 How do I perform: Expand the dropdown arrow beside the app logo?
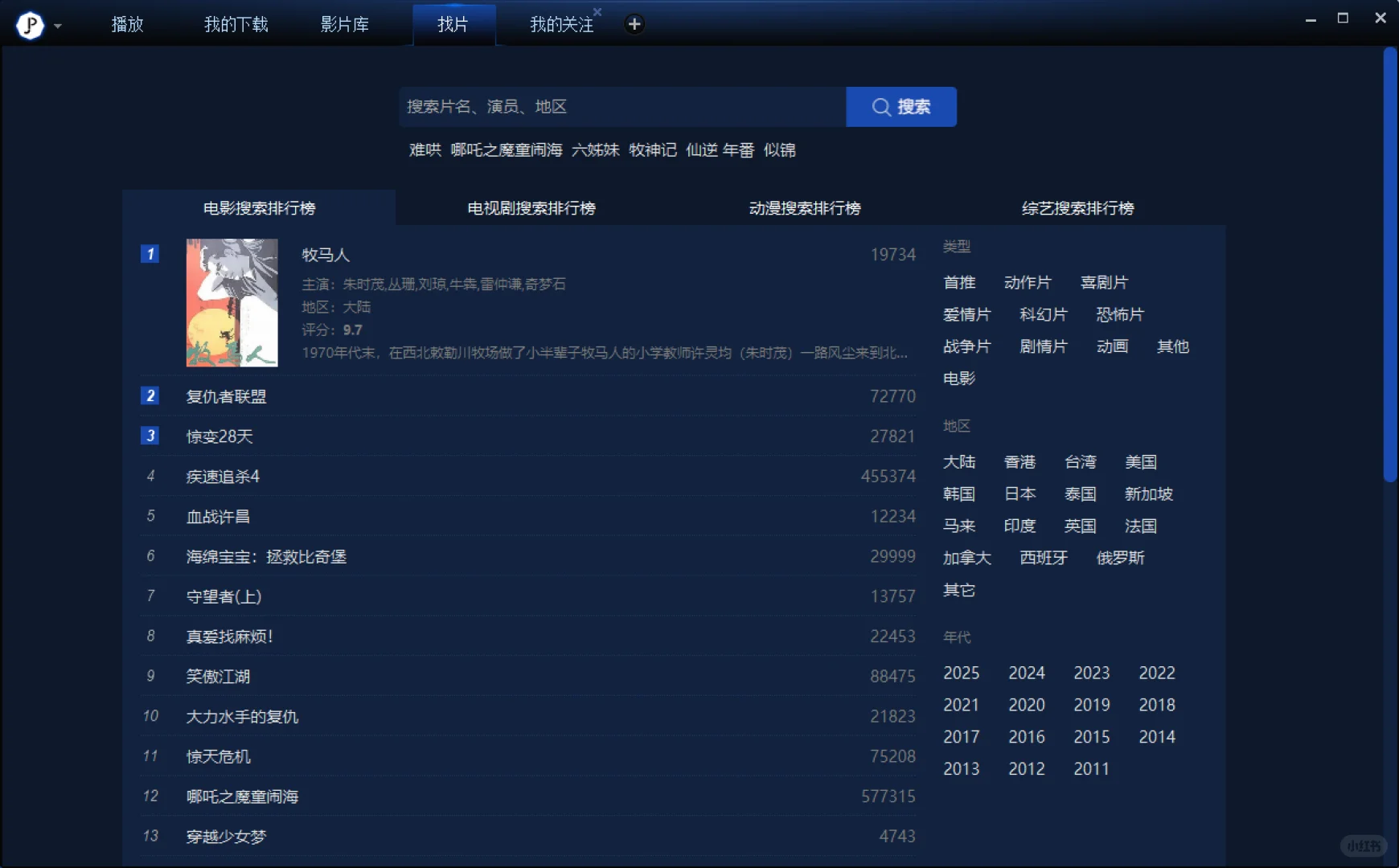tap(57, 26)
